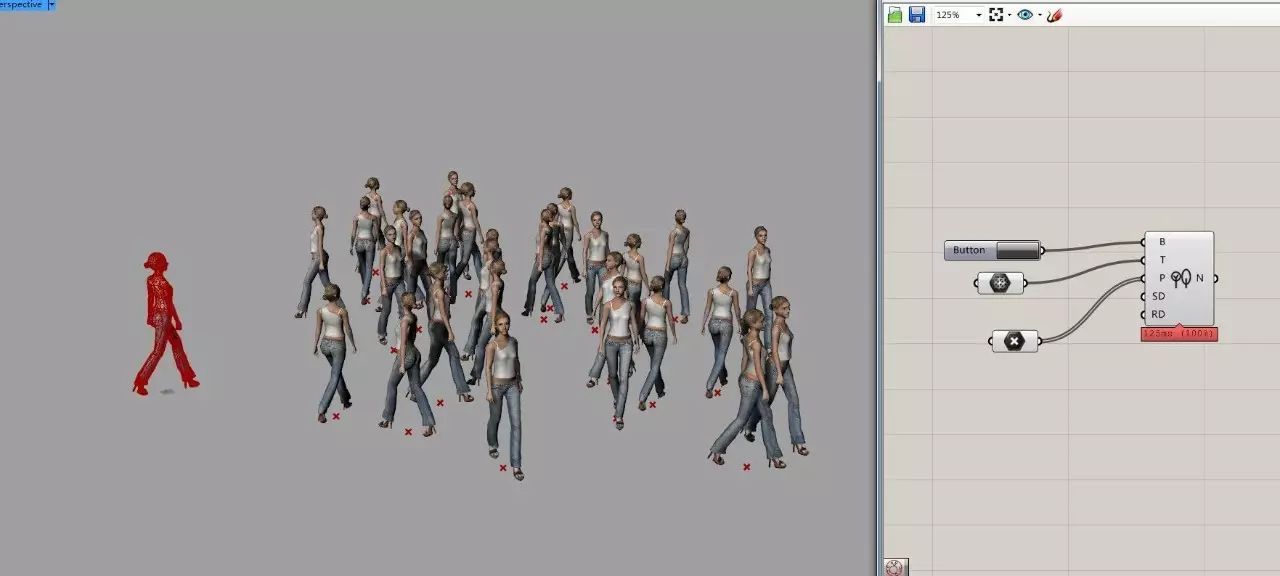
Task: Push the Grasshopper Button component
Action: 1017,251
